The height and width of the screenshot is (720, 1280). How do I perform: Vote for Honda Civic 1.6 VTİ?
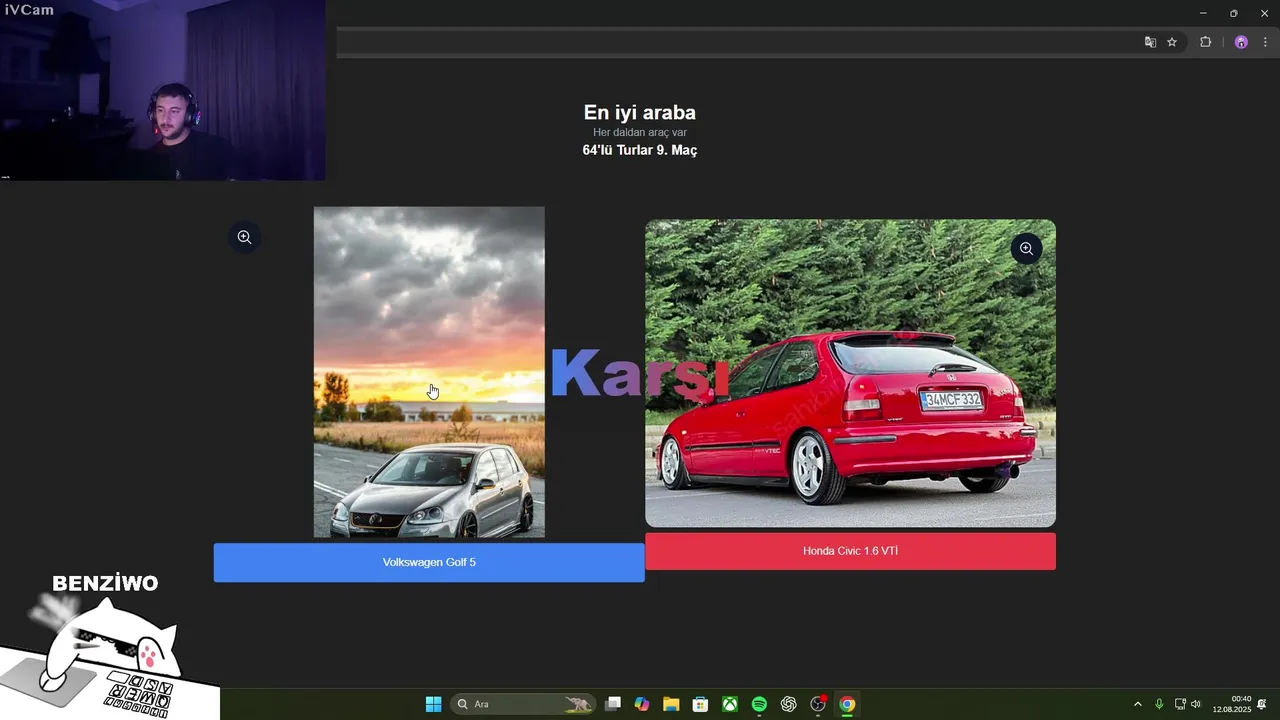(850, 551)
